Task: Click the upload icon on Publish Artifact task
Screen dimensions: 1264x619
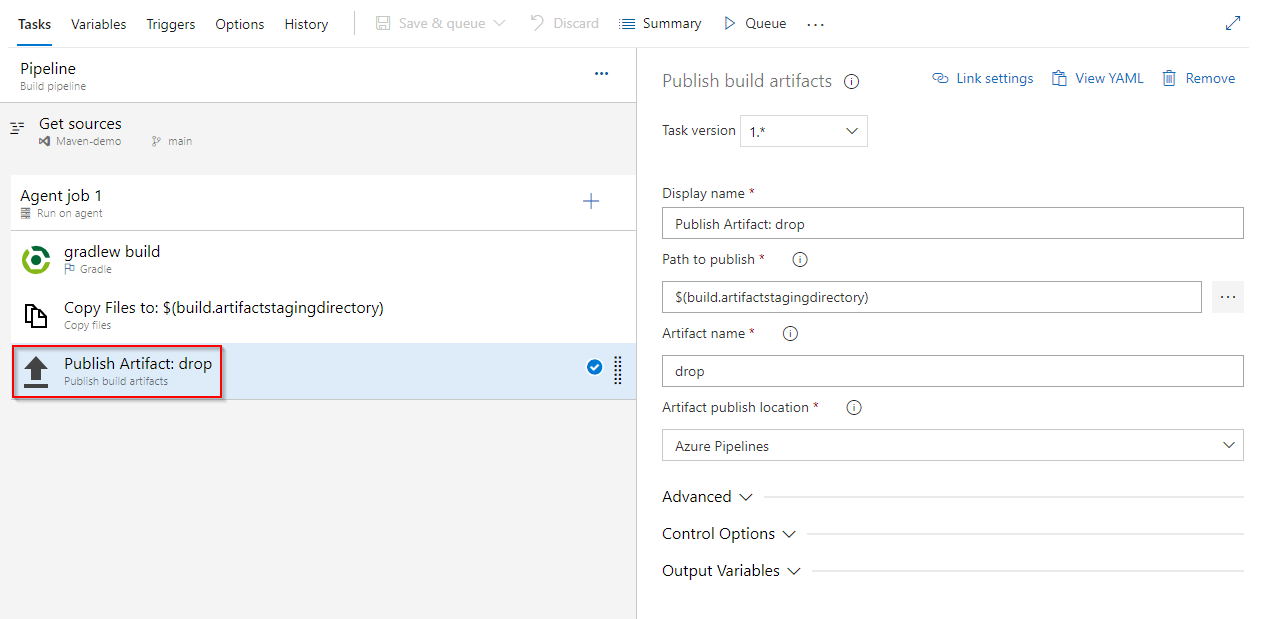Action: click(x=36, y=370)
